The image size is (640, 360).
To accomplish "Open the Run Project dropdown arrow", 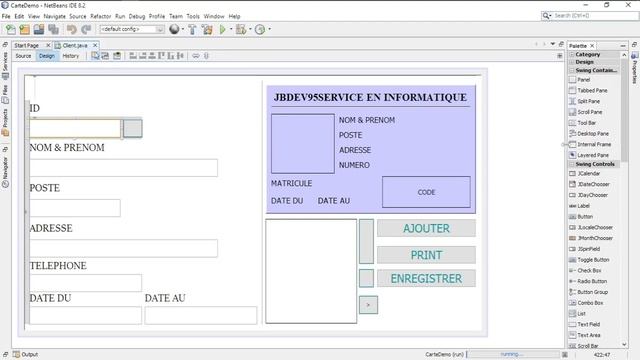I will pos(231,29).
